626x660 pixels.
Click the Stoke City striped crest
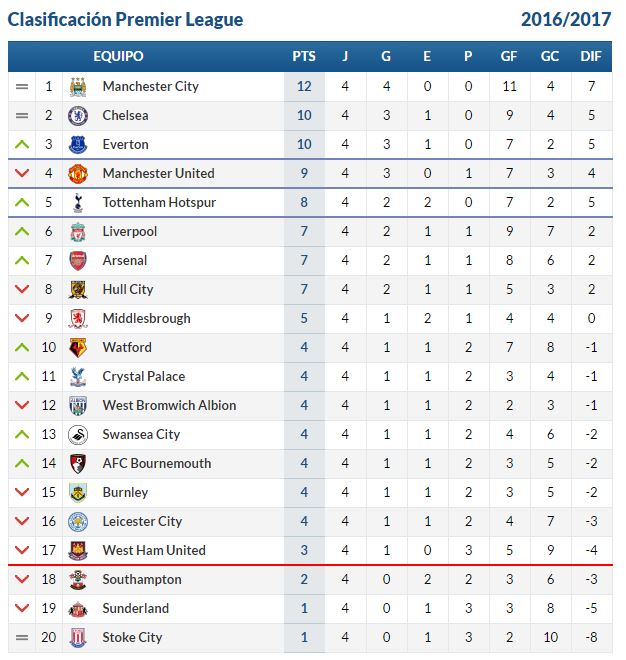(78, 638)
